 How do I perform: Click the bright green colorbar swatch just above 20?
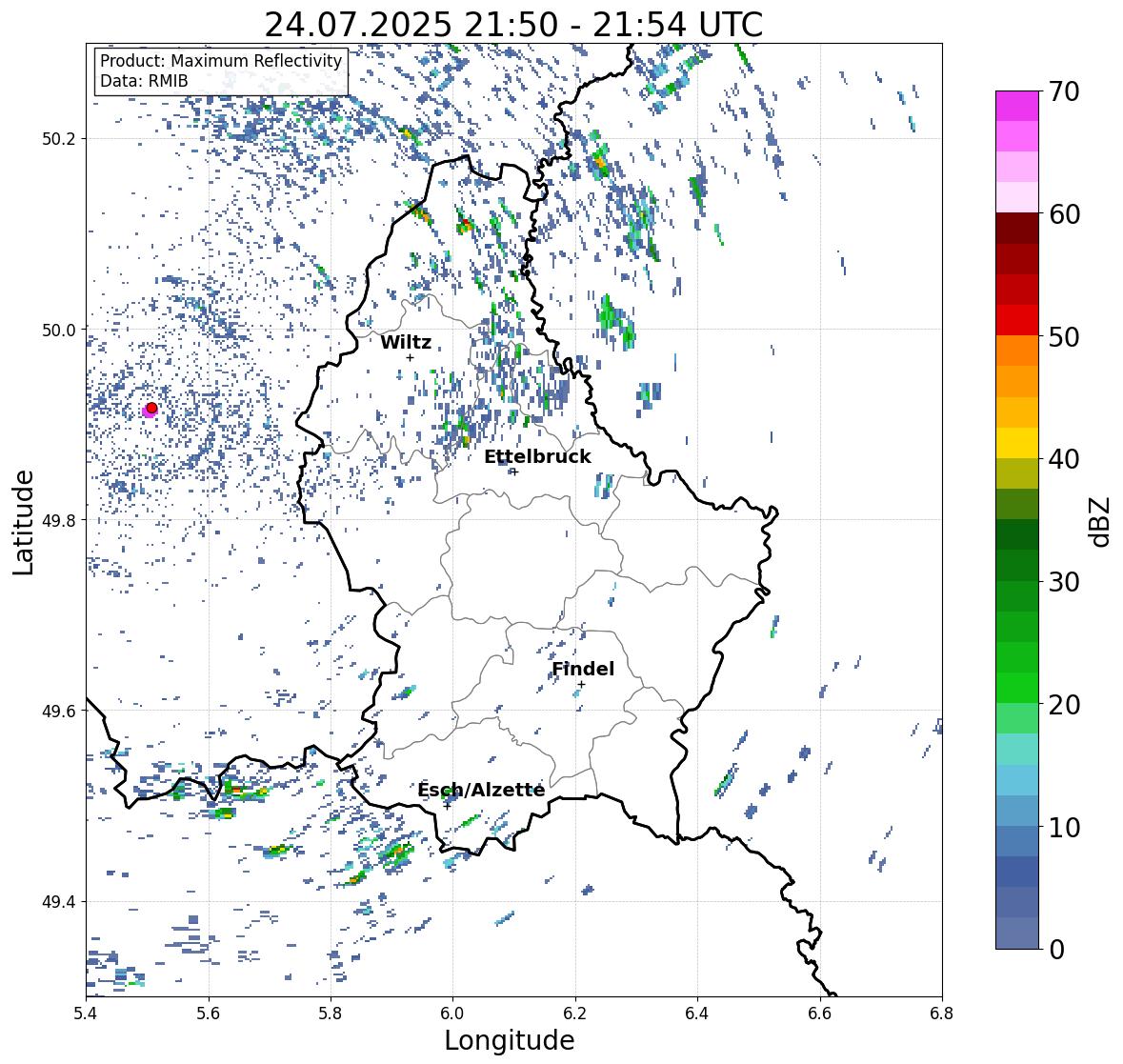[x=1017, y=688]
